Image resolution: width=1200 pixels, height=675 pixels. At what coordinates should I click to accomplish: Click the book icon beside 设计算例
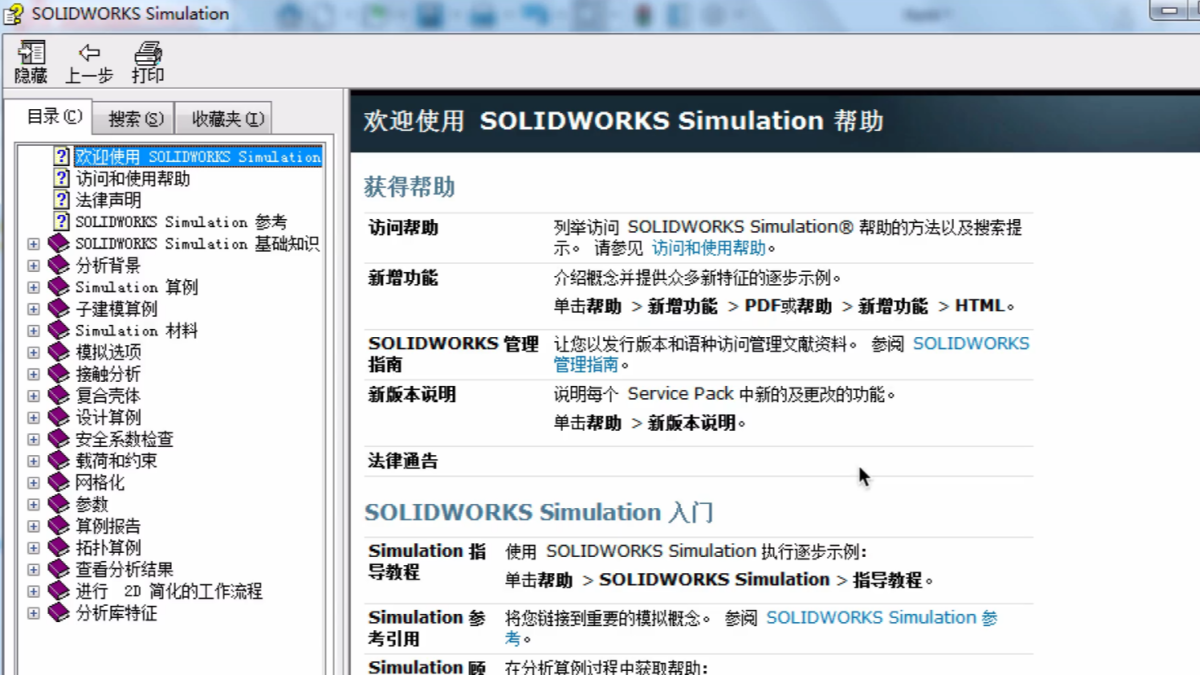[59, 417]
